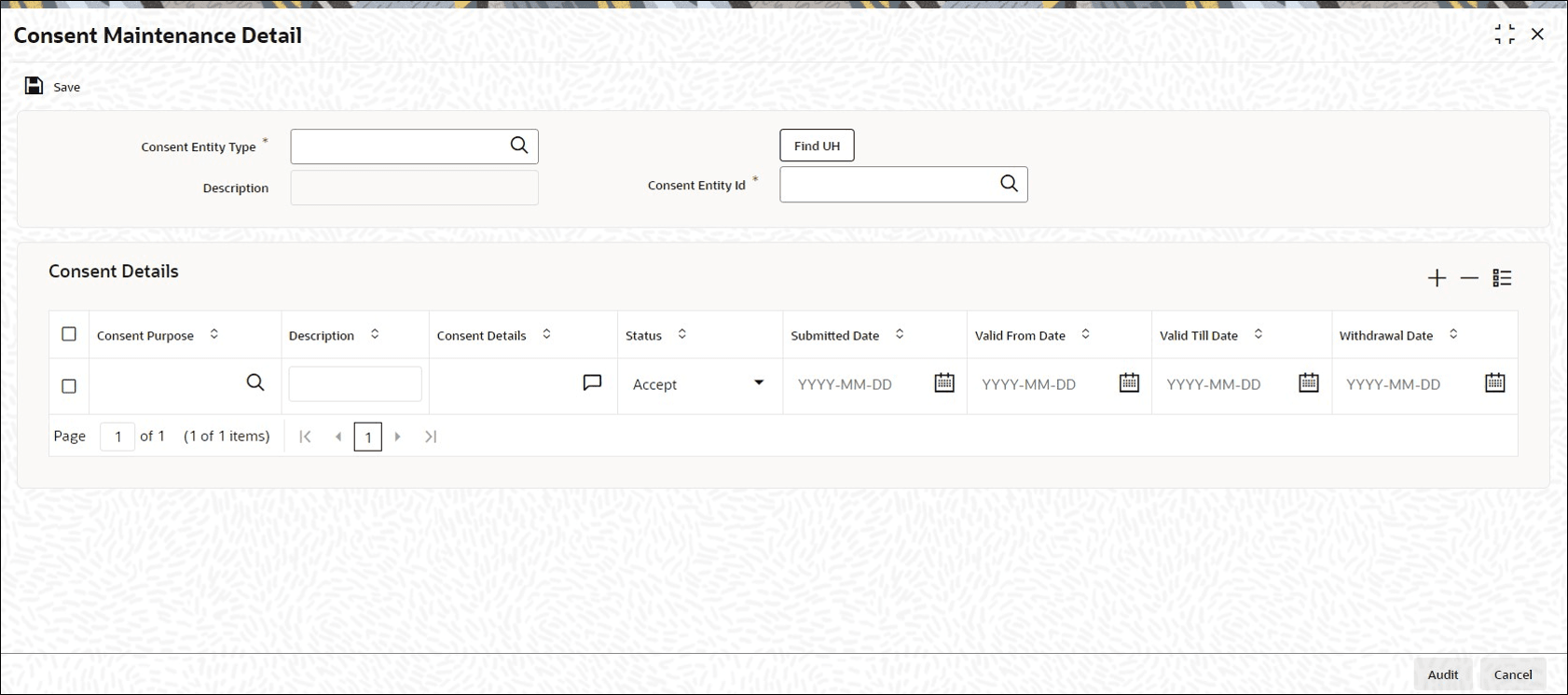Click the Consent Details section heading
This screenshot has height=695, width=1568.
click(x=114, y=271)
